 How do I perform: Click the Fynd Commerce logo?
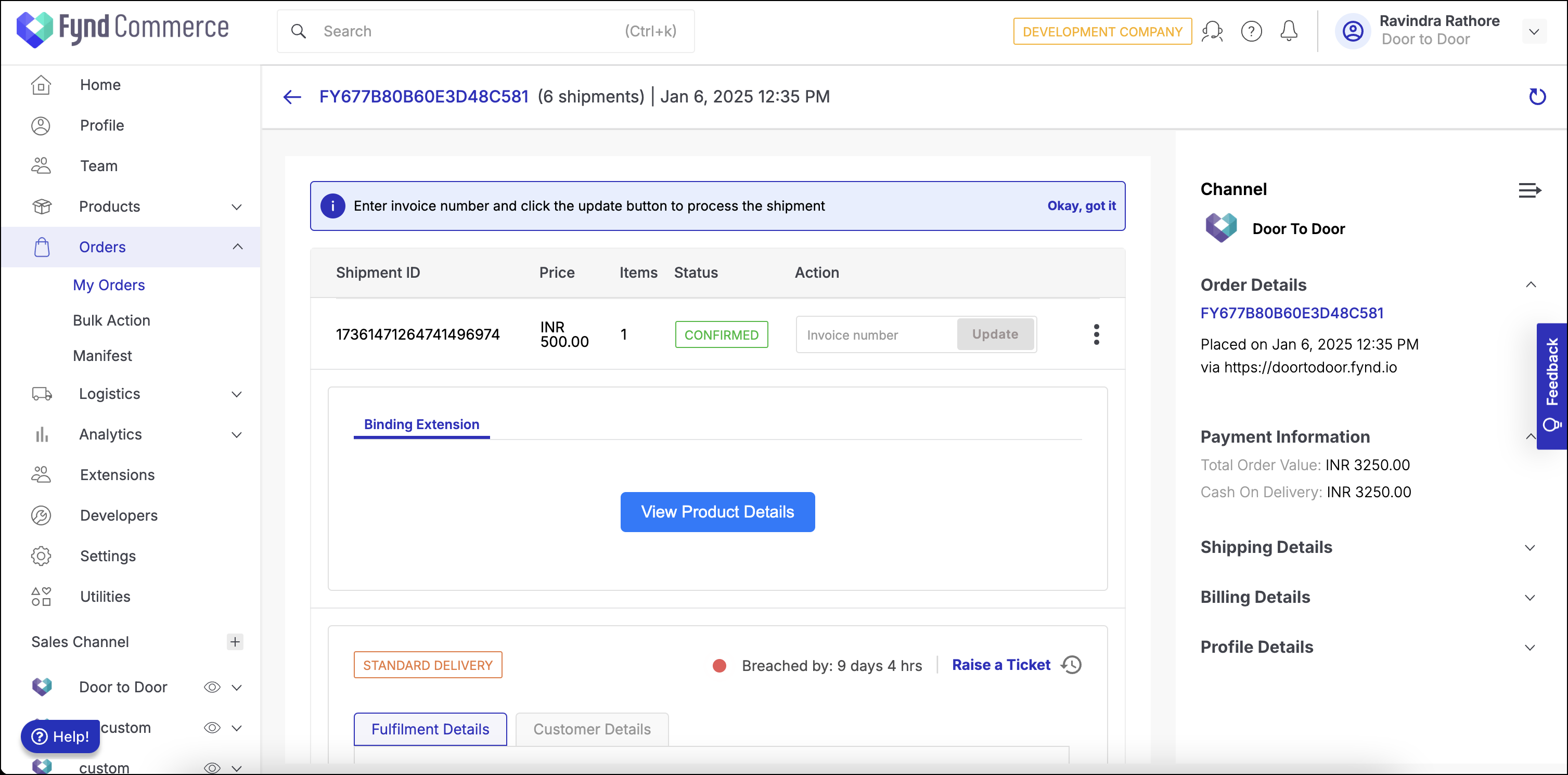122,29
